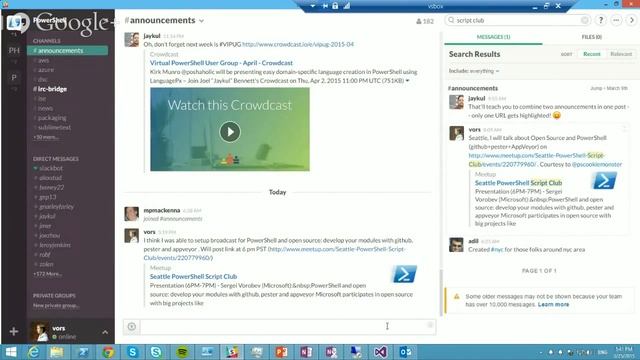Open the #azure channel
Viewport: 640px width, 360px height.
[x=45, y=70]
